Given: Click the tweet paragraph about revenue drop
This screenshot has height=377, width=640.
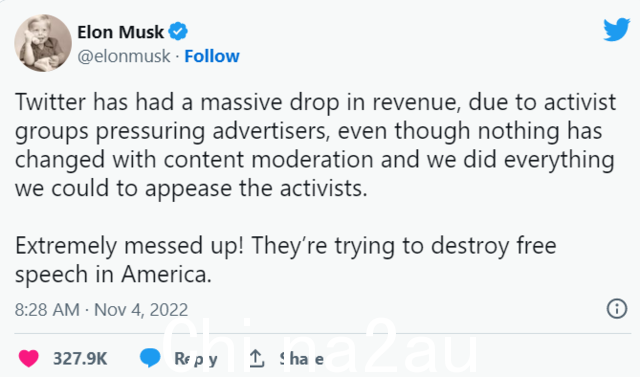Looking at the screenshot, I should tap(315, 145).
